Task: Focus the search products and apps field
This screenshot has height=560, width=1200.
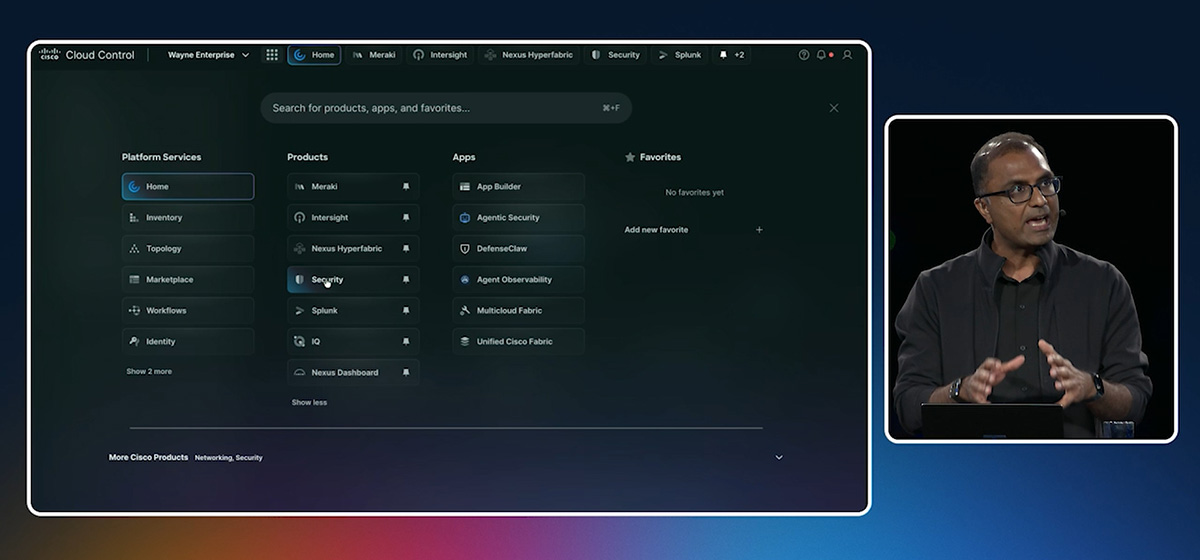Action: pyautogui.click(x=446, y=108)
